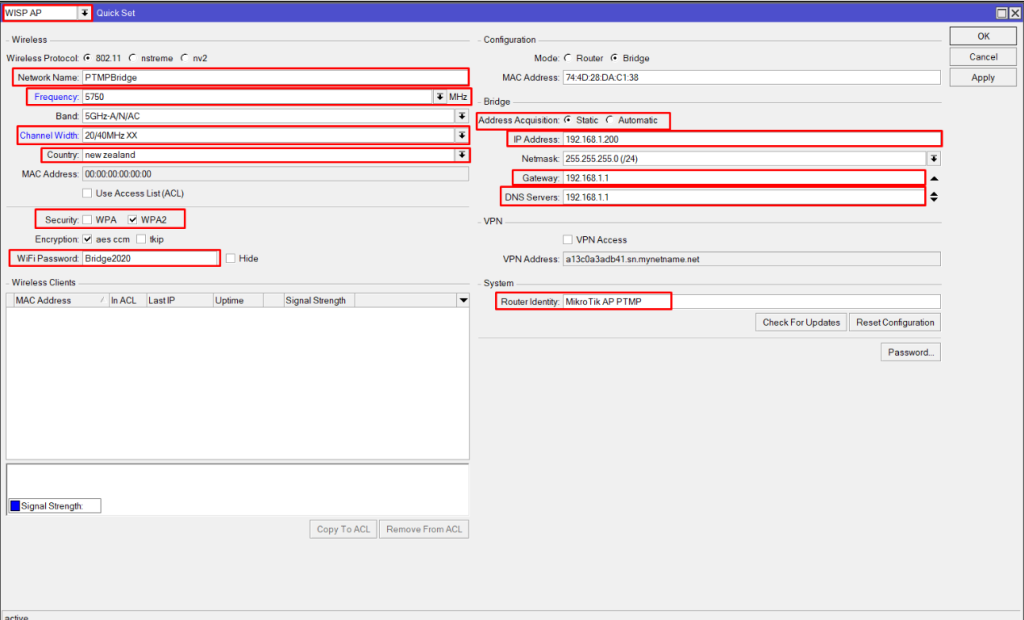Click the blue Signal Strength swatch
Image resolution: width=1024 pixels, height=620 pixels.
pos(15,506)
